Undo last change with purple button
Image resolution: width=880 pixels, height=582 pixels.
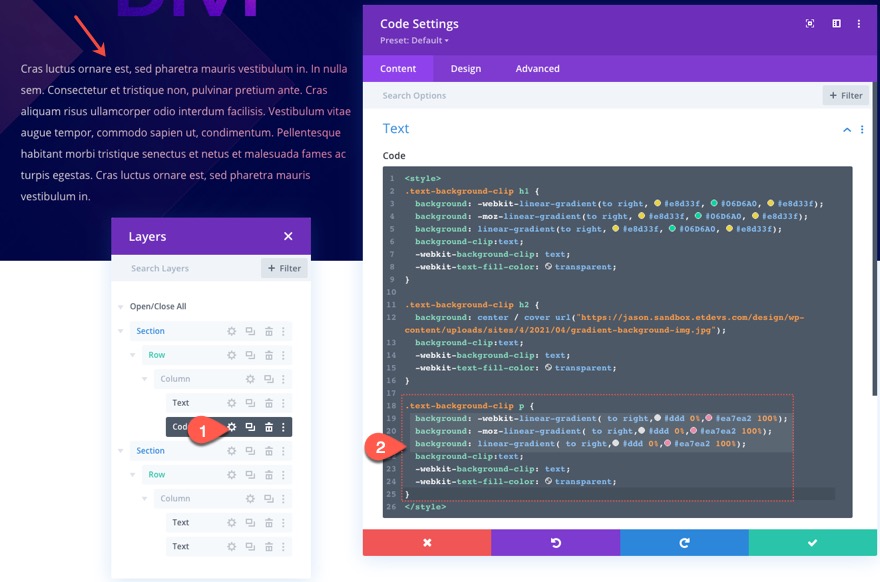556,543
